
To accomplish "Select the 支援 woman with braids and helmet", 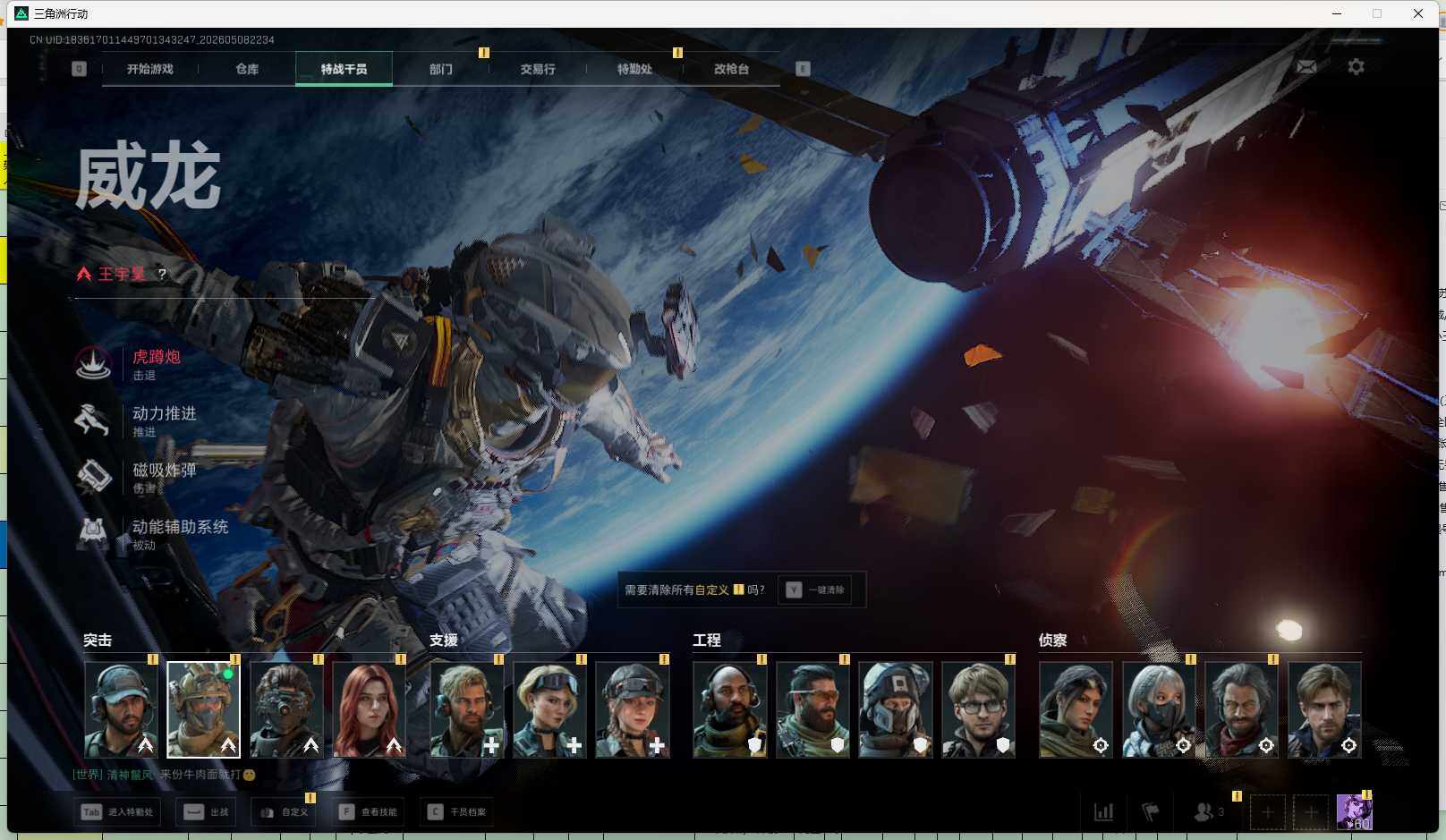I will [x=633, y=709].
